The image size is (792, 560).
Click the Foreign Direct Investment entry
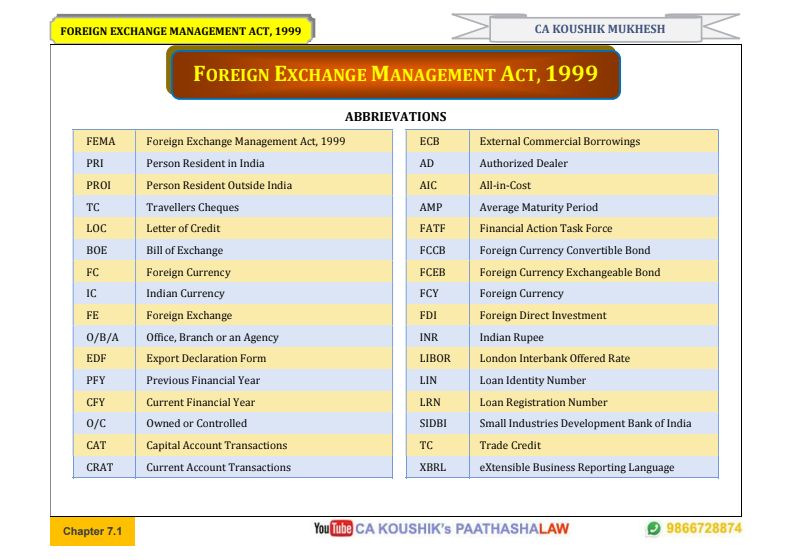click(x=542, y=315)
